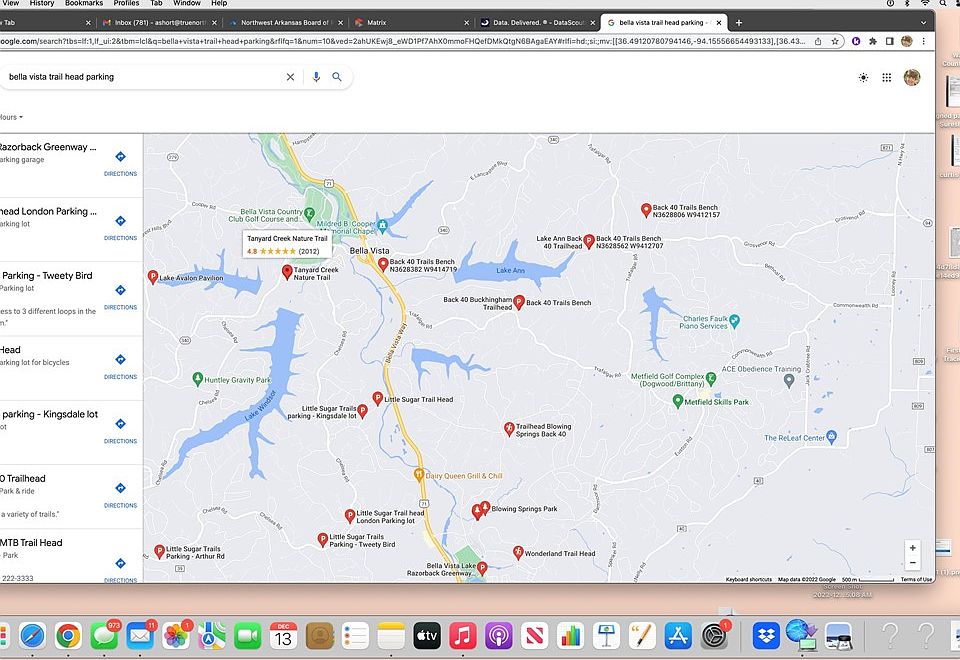This screenshot has width=960, height=660.
Task: Open the Hours filter dropdown
Action: (x=11, y=117)
